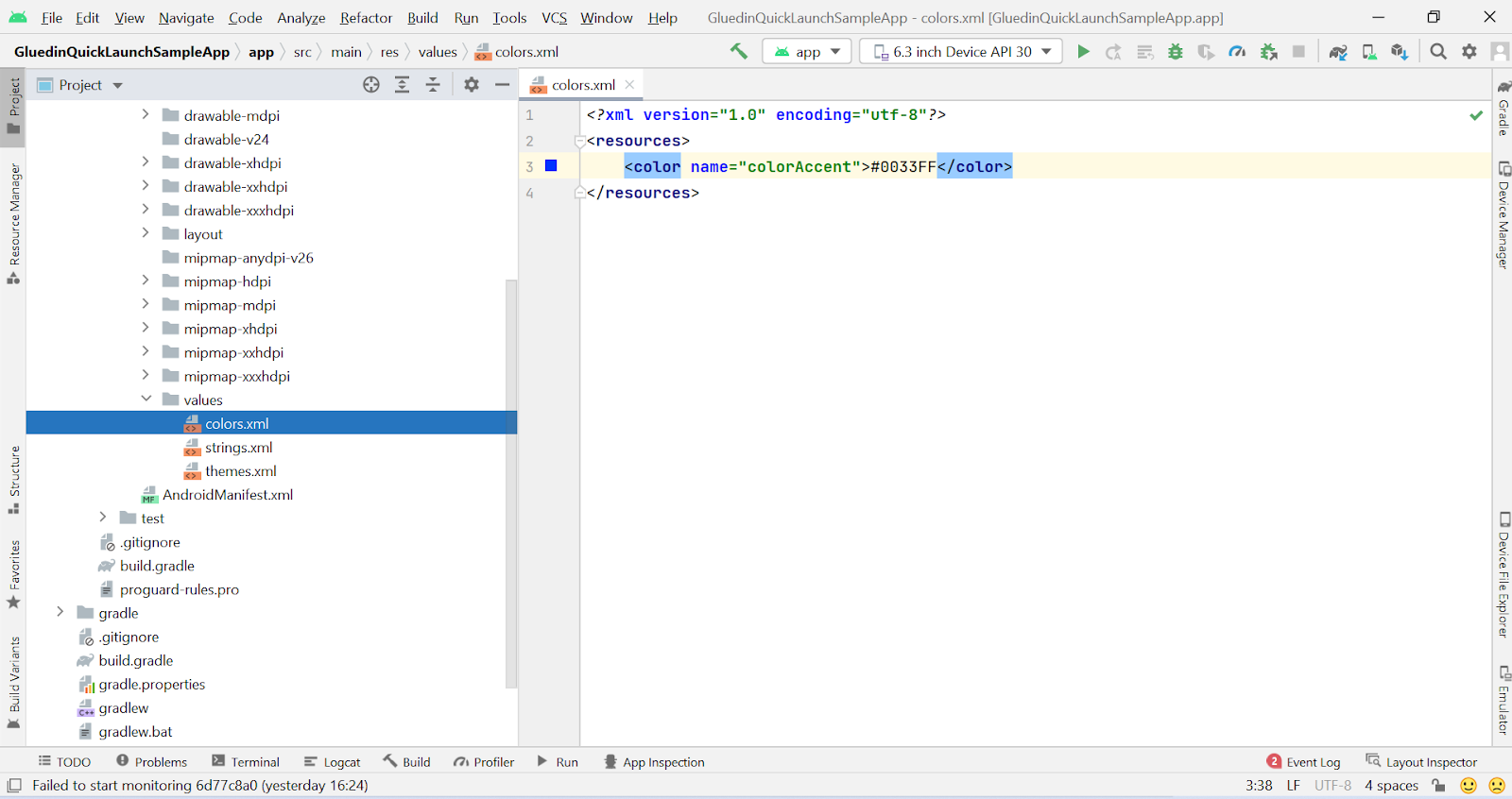Open the Logcat tool window
Screen dimensions: 1512x799
tap(333, 762)
